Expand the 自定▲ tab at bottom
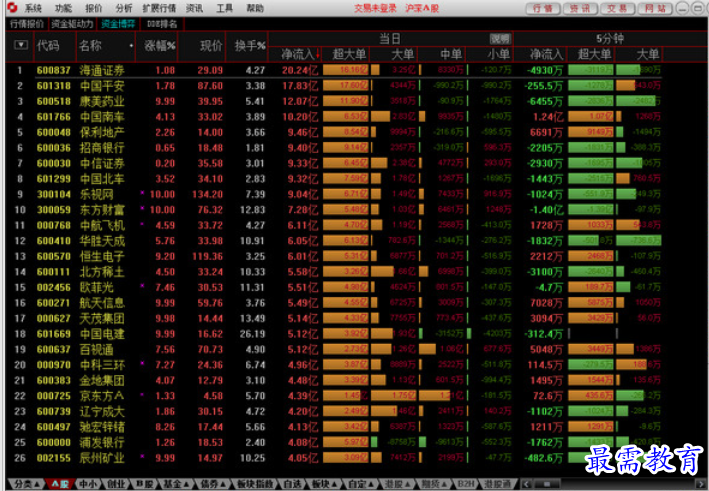 tap(359, 484)
